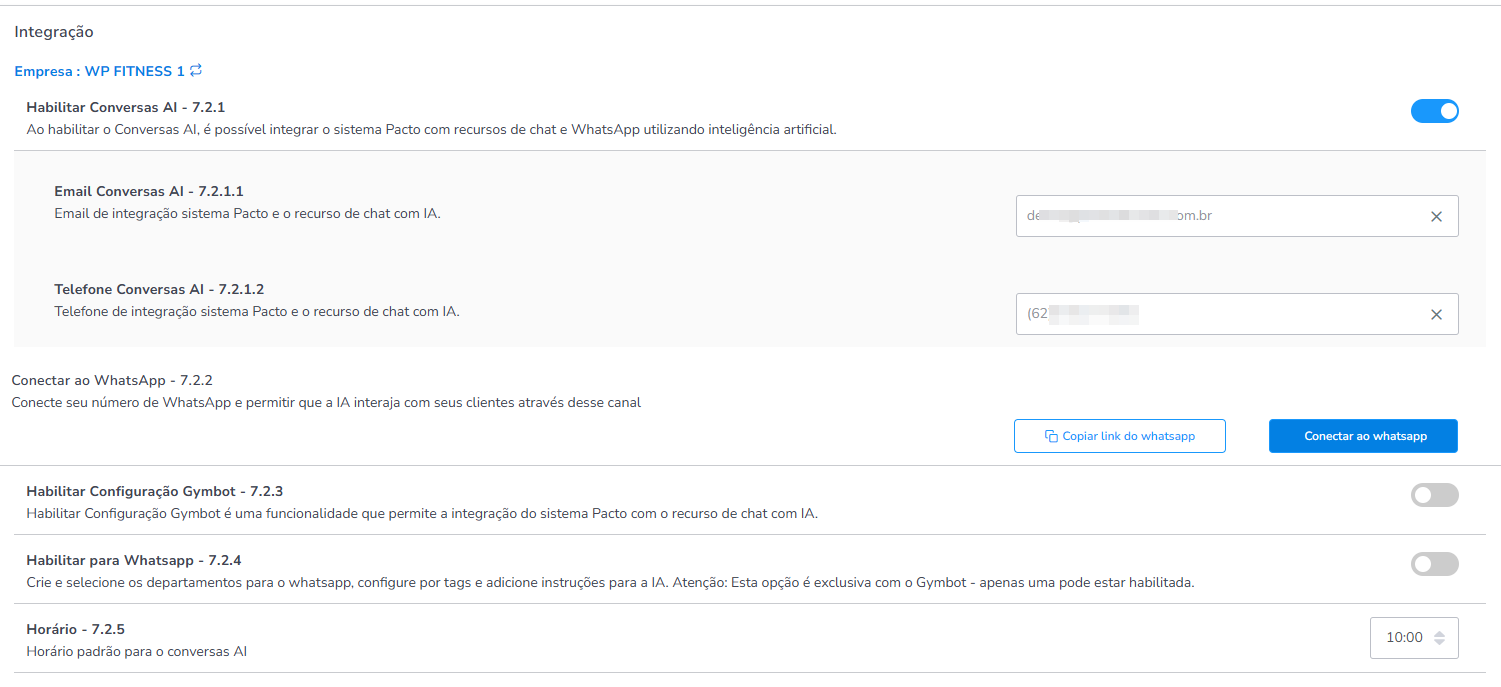The image size is (1501, 687).
Task: Click the swap company icon beside WP FITNESS 1
Action: [x=196, y=70]
